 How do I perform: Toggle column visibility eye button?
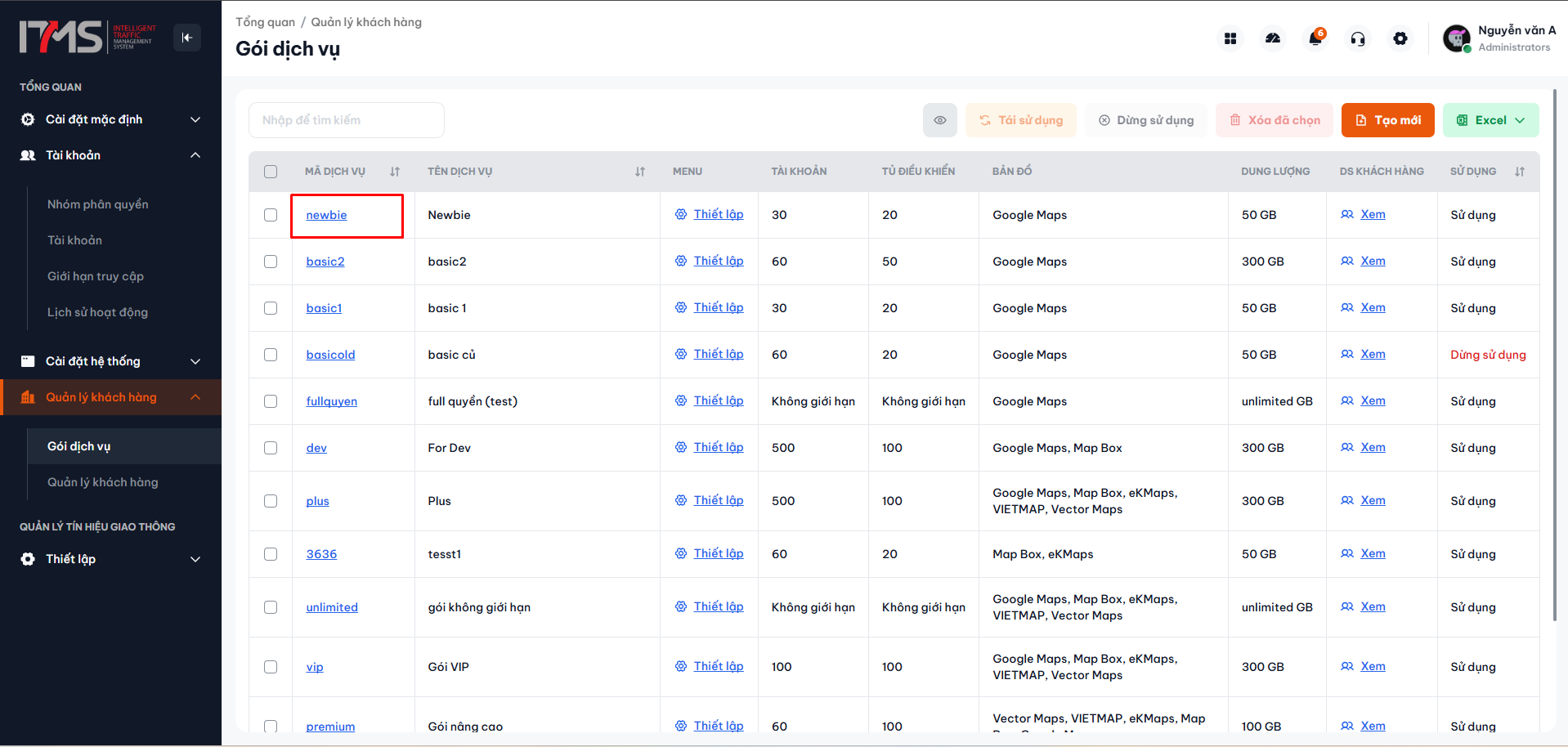pos(940,120)
